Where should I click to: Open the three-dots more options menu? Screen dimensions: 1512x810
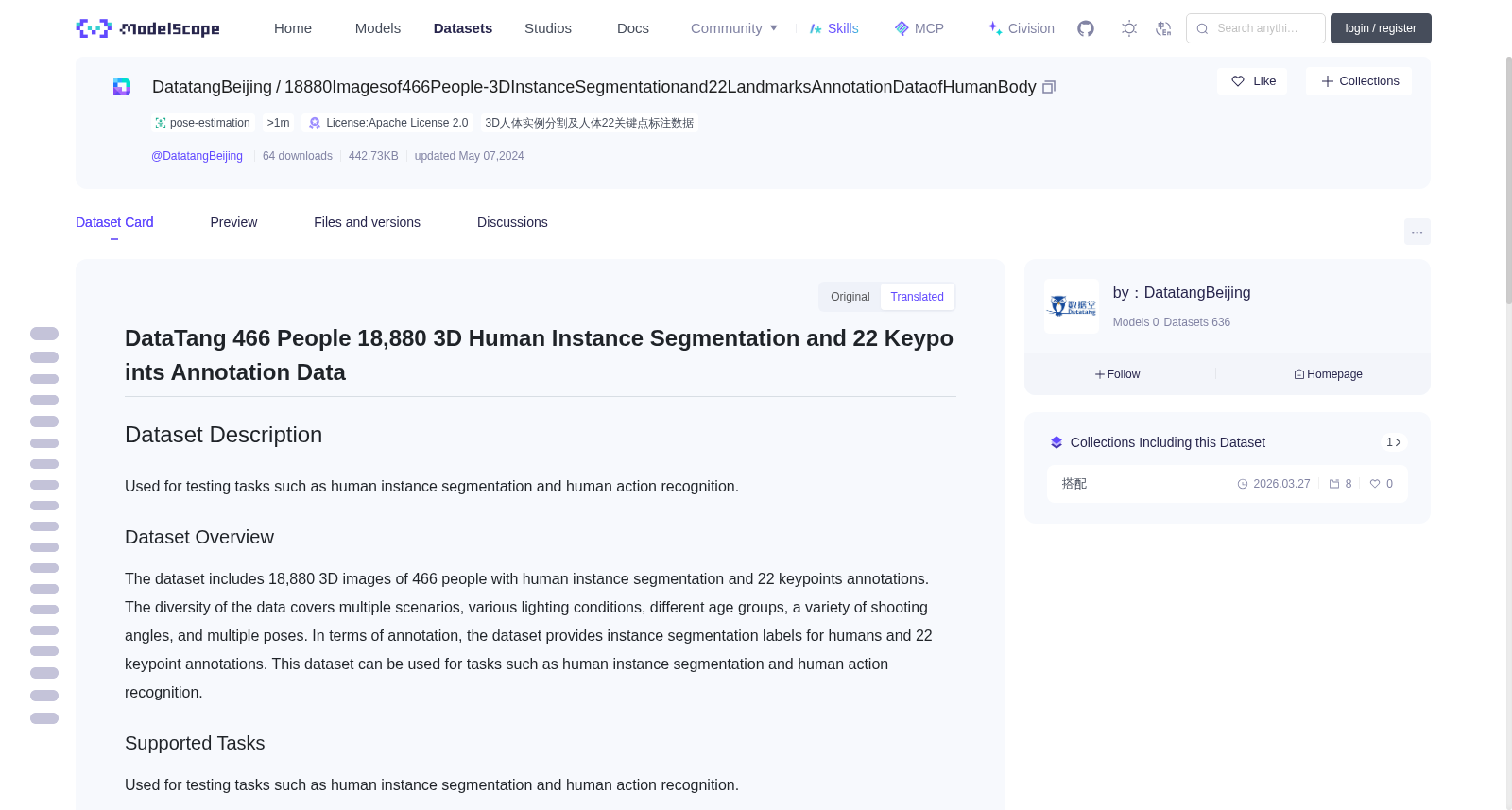coord(1417,232)
